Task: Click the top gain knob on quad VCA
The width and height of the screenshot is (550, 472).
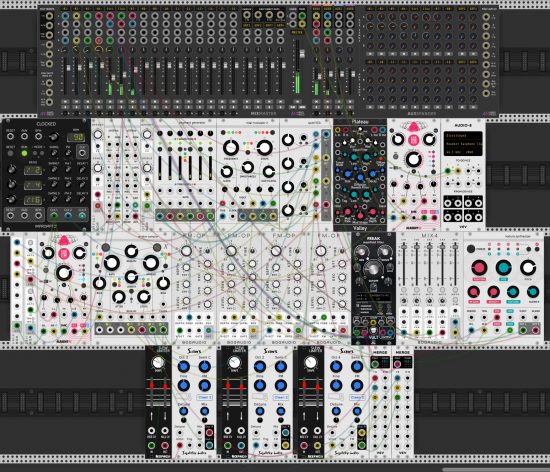Action: pos(288,140)
